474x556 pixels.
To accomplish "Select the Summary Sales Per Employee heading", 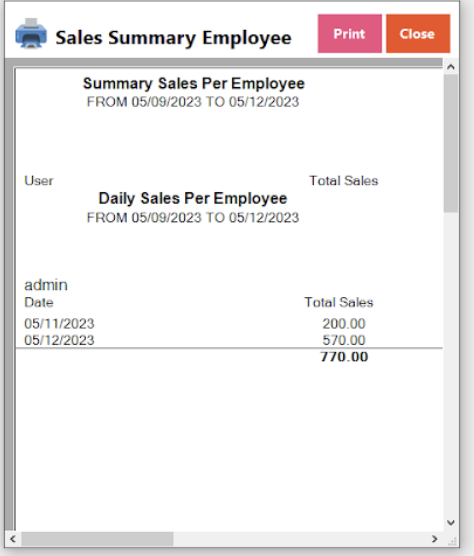I will tap(194, 84).
